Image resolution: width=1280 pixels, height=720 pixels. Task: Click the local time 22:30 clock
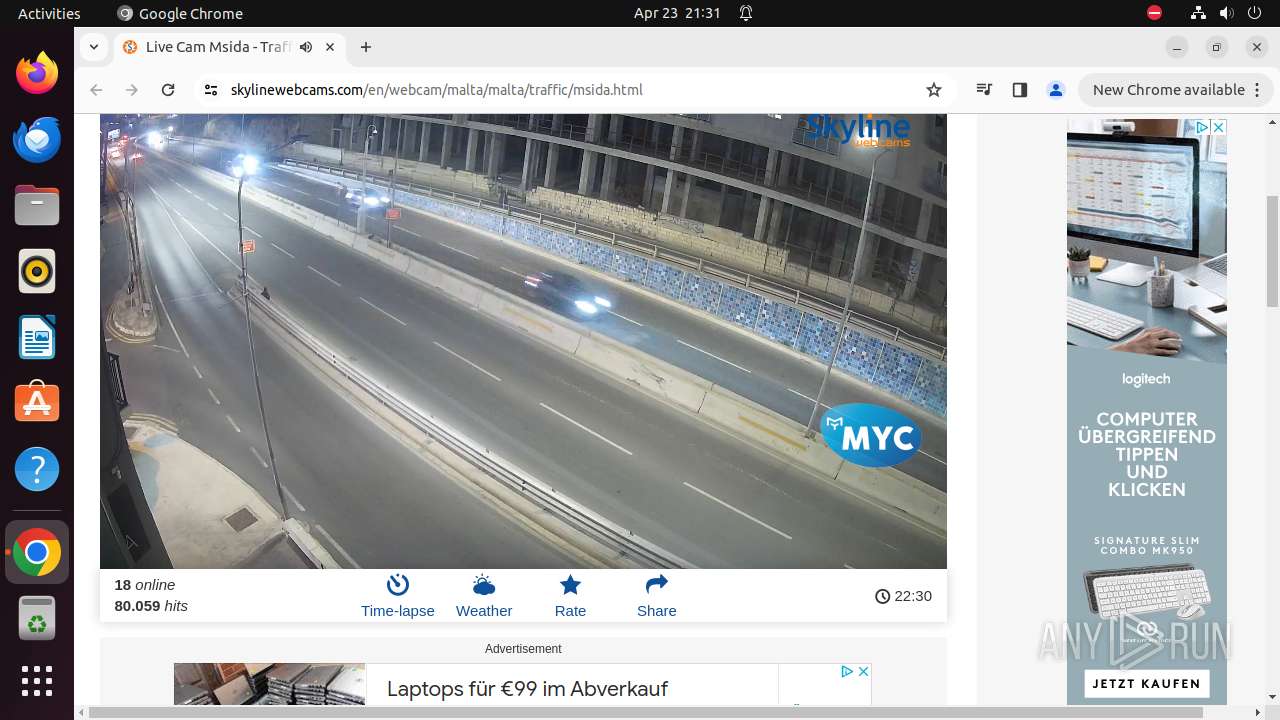tap(903, 596)
